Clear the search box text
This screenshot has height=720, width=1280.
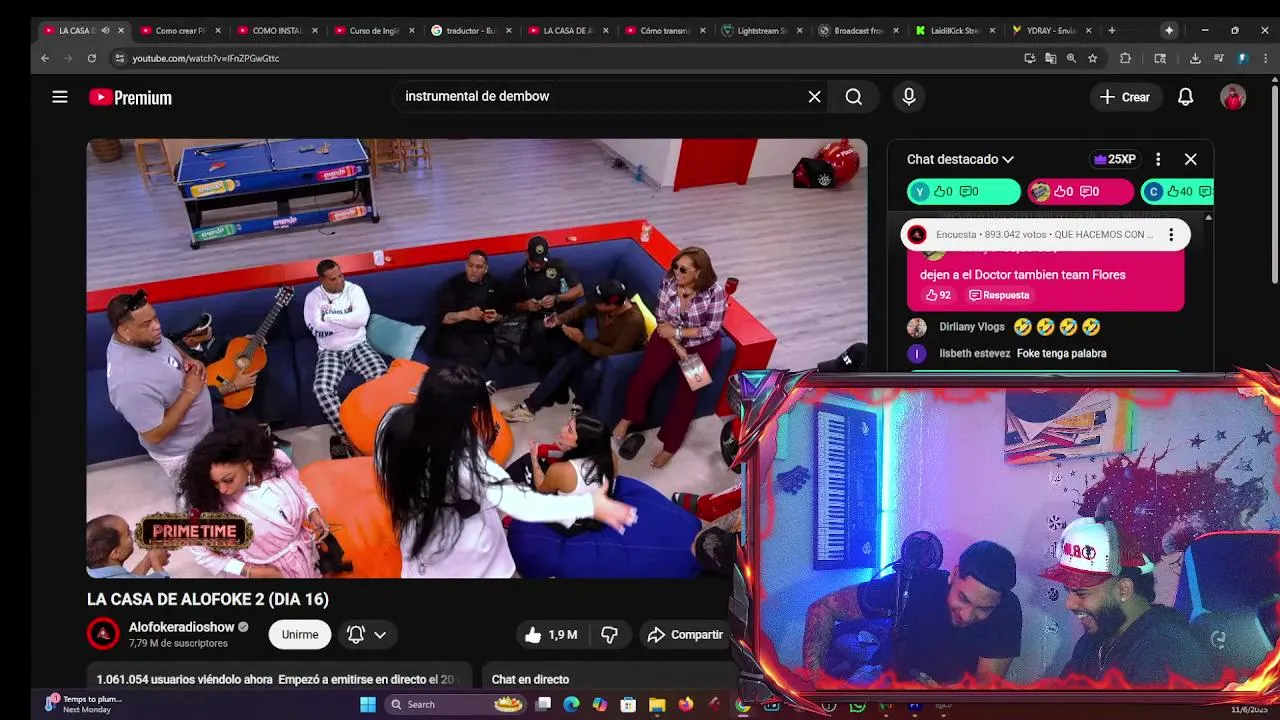[814, 97]
